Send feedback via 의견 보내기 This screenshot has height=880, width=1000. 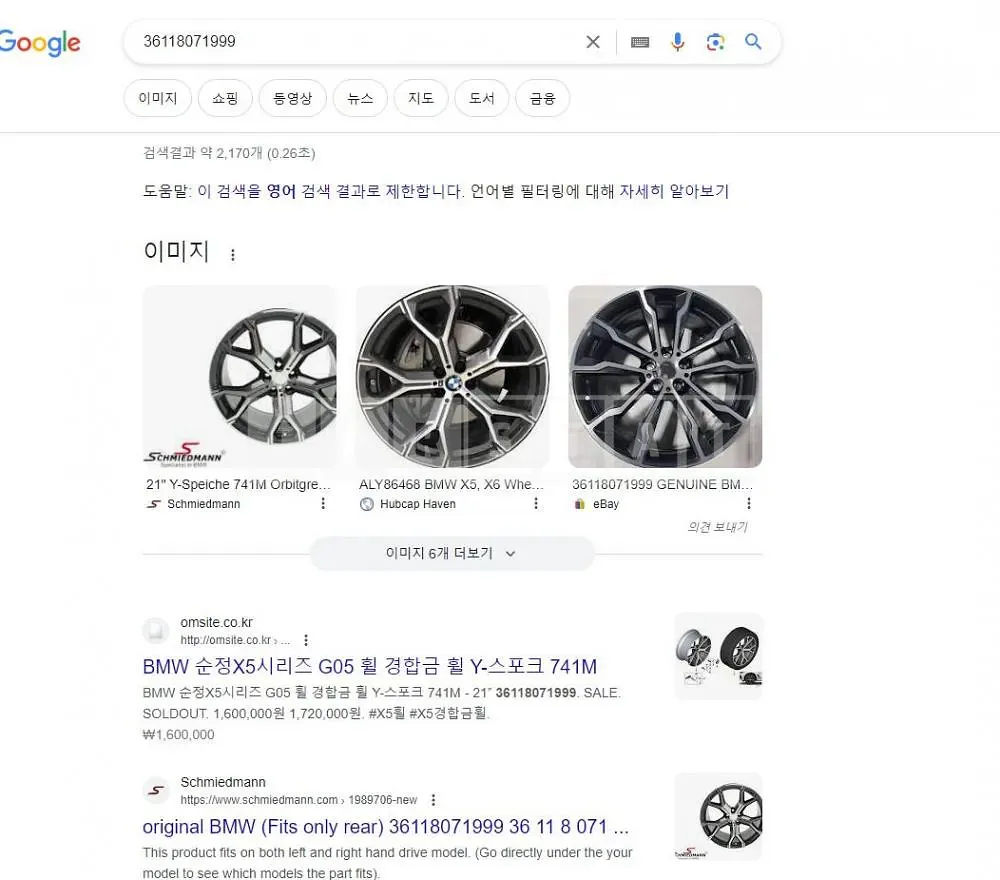(717, 527)
